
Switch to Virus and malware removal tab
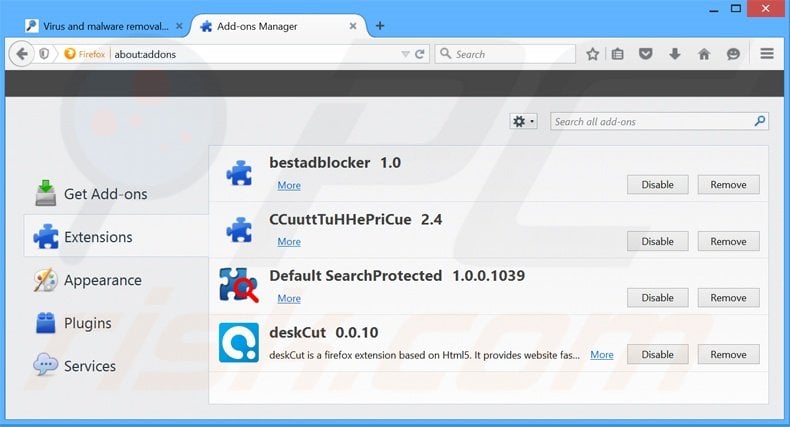(103, 26)
